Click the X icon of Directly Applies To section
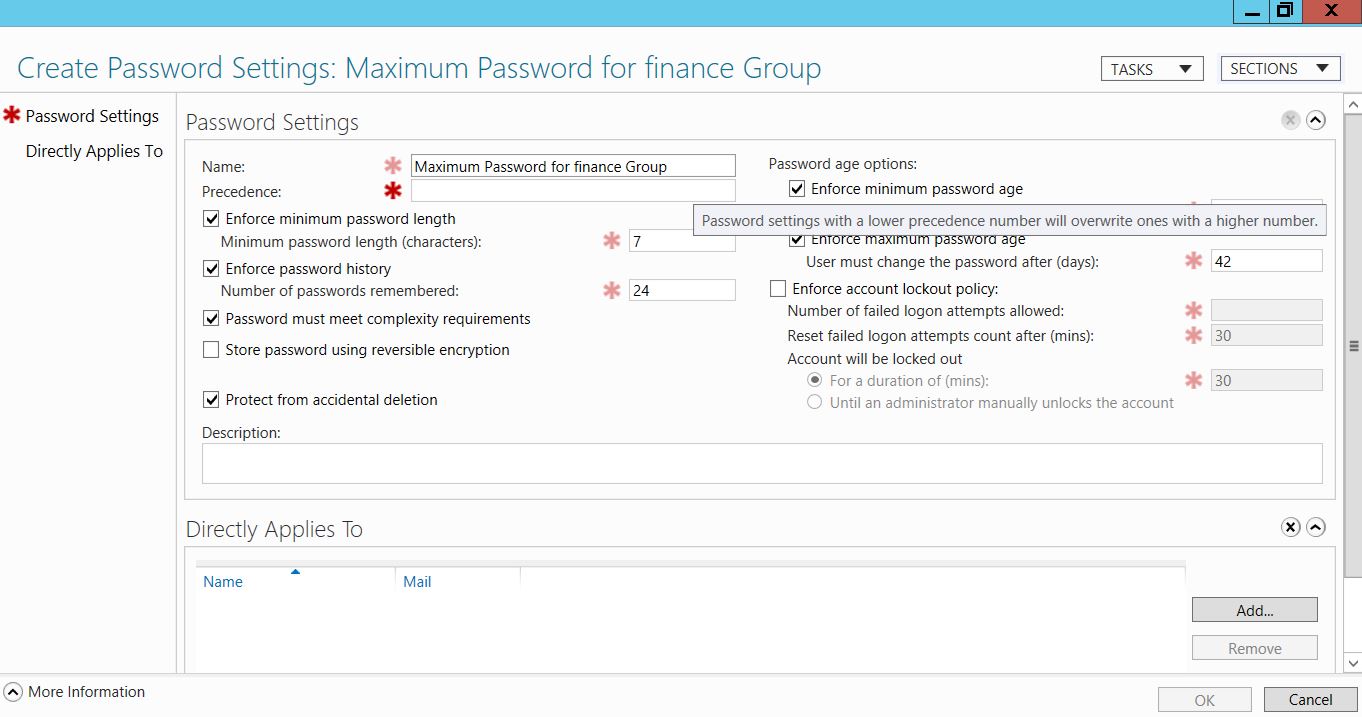 tap(1291, 527)
